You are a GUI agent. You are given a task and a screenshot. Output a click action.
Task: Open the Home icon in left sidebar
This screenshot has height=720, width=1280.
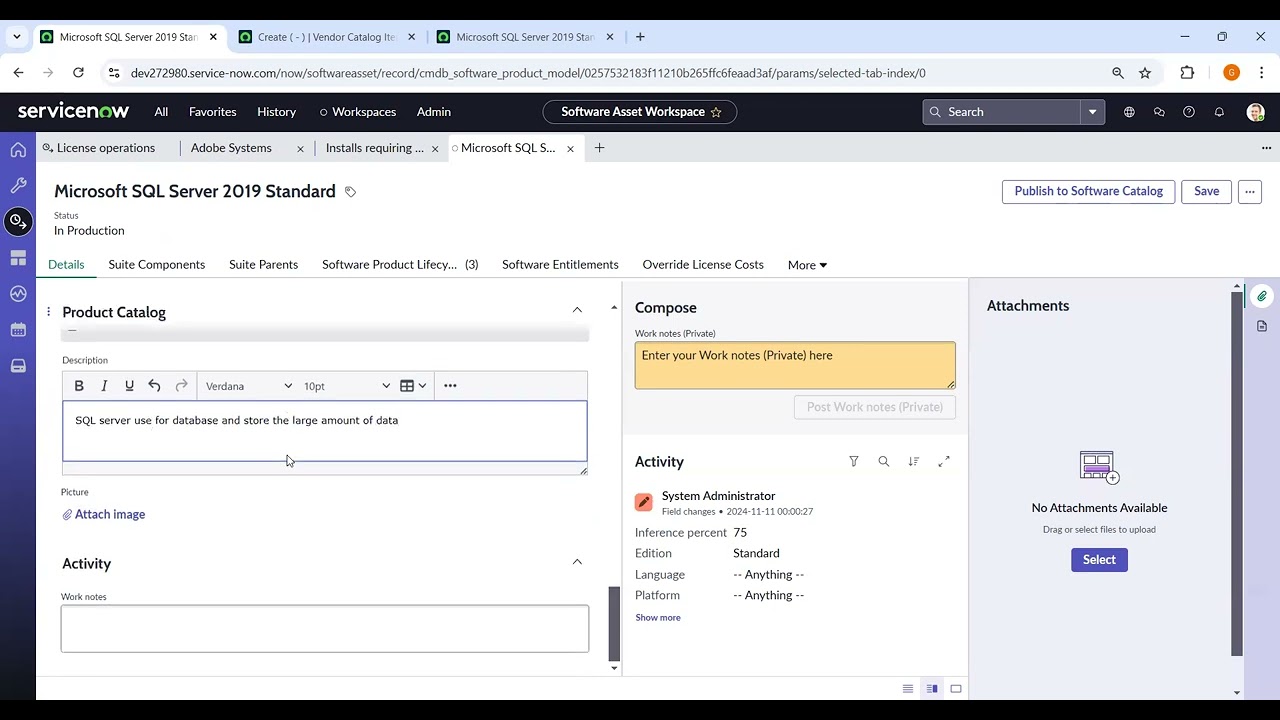pos(18,150)
